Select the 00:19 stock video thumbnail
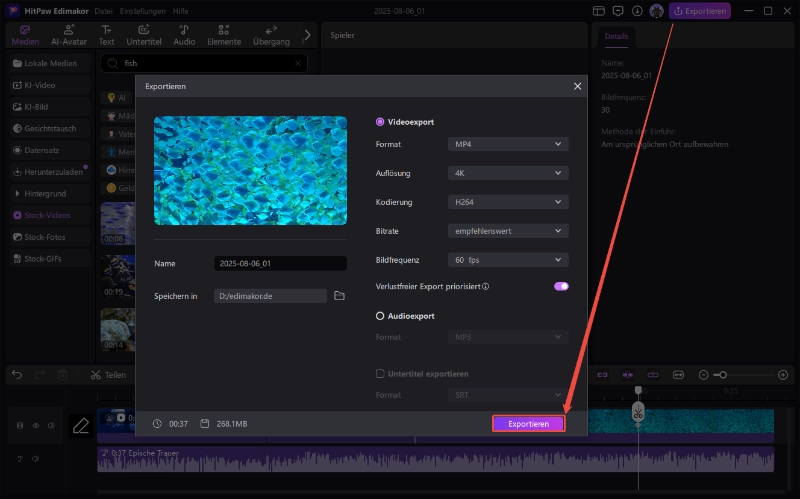Viewport: 800px width, 499px height. [118, 277]
